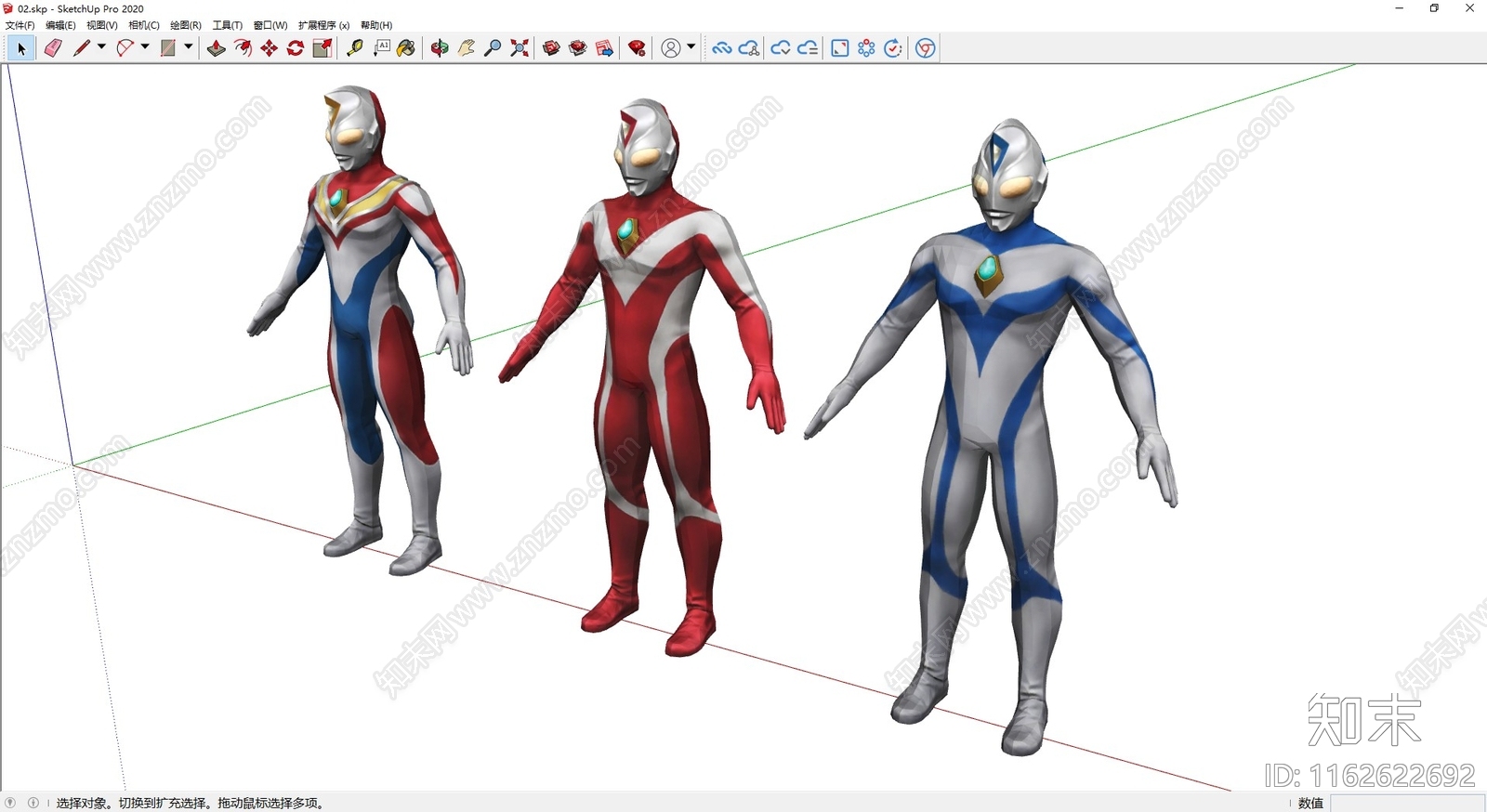The height and width of the screenshot is (812, 1487).
Task: Select the Arc drawing tool
Action: point(125,48)
